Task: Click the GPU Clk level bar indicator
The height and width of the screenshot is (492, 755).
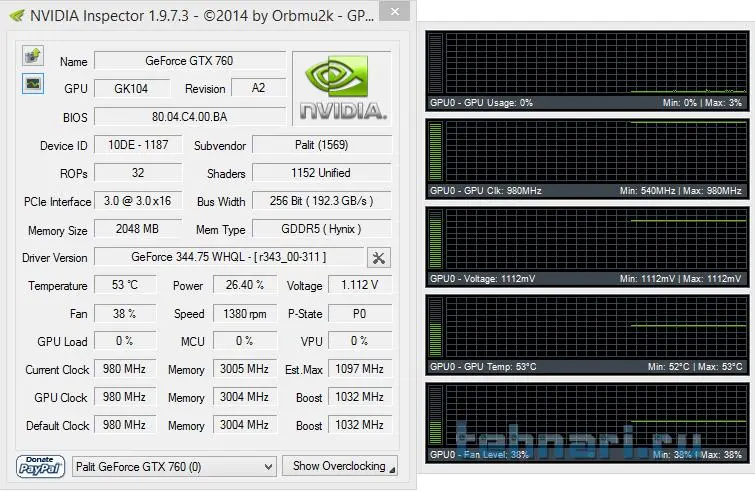Action: (435, 151)
